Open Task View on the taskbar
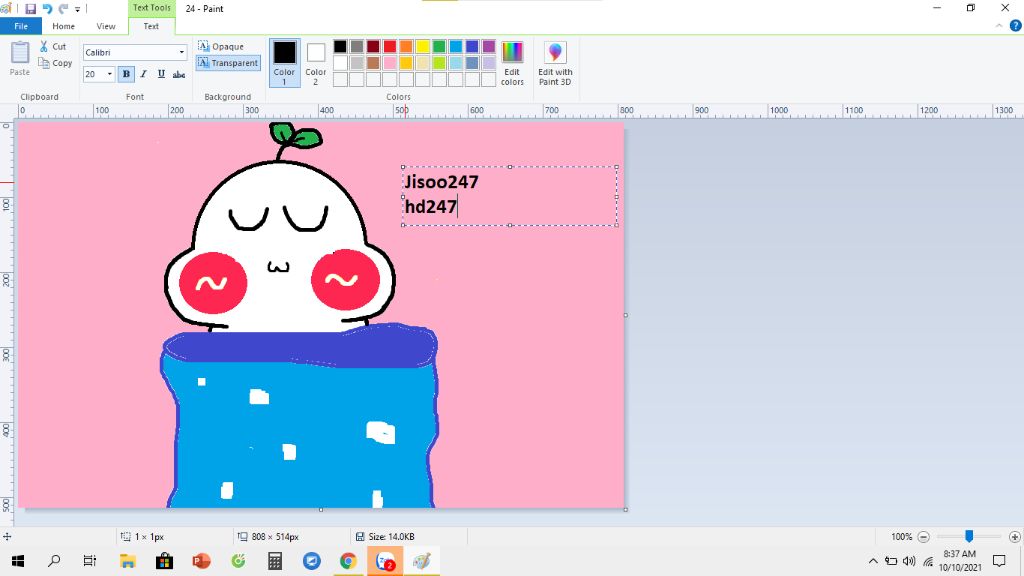 point(90,561)
